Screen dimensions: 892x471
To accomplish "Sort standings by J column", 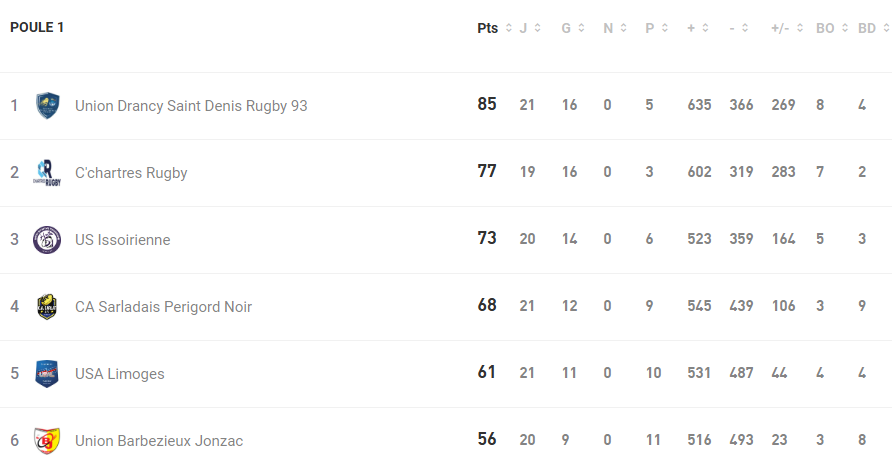I will pyautogui.click(x=530, y=28).
